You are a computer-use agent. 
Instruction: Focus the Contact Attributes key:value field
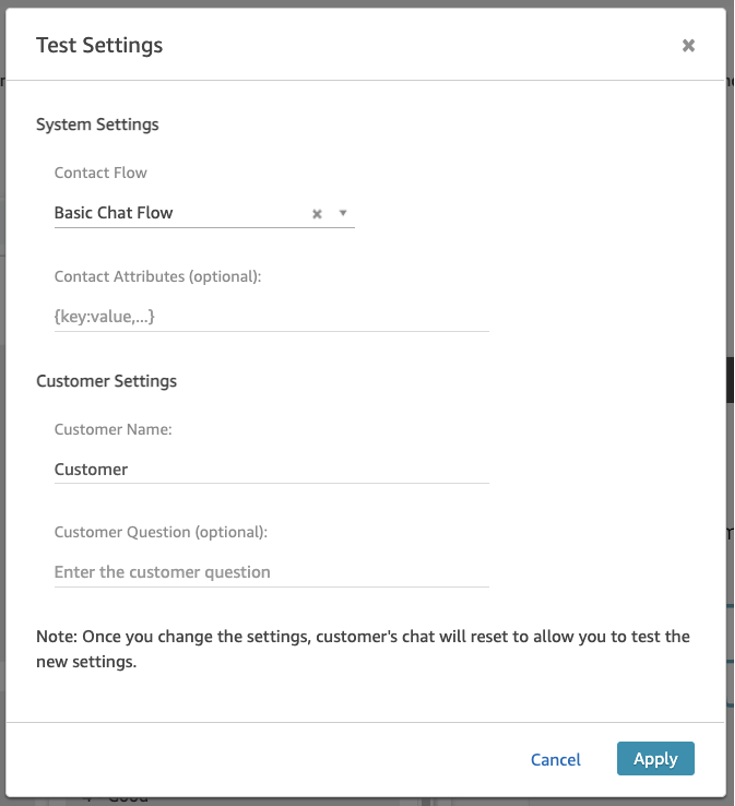[271, 317]
